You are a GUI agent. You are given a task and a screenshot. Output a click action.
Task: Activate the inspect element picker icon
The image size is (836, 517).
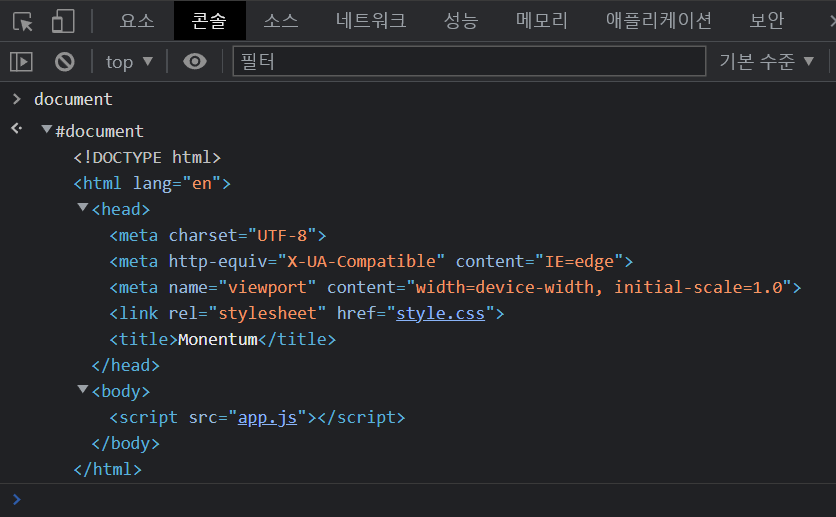click(22, 21)
